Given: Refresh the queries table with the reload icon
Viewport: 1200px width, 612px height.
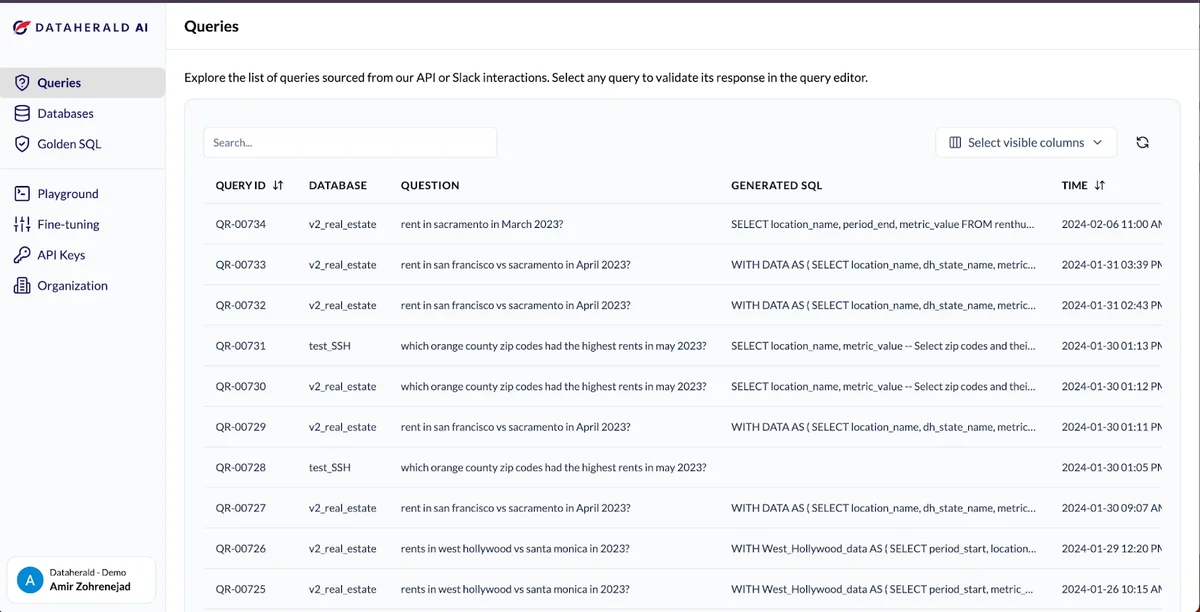Looking at the screenshot, I should [x=1142, y=142].
